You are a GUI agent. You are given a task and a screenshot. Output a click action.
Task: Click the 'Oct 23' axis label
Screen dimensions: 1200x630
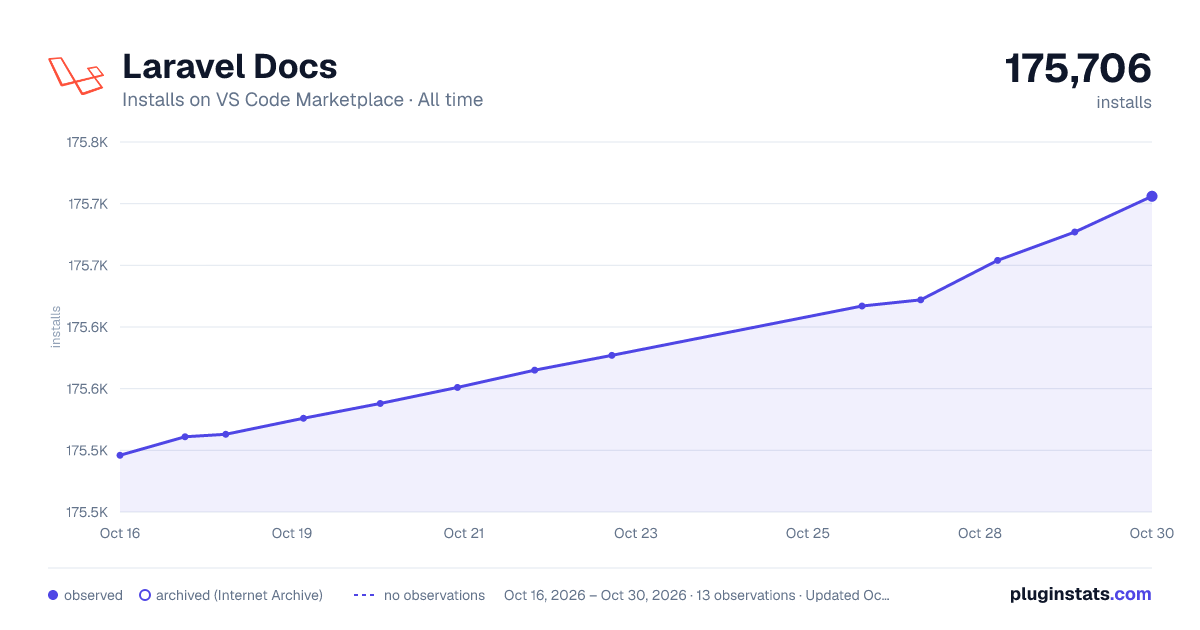[636, 533]
